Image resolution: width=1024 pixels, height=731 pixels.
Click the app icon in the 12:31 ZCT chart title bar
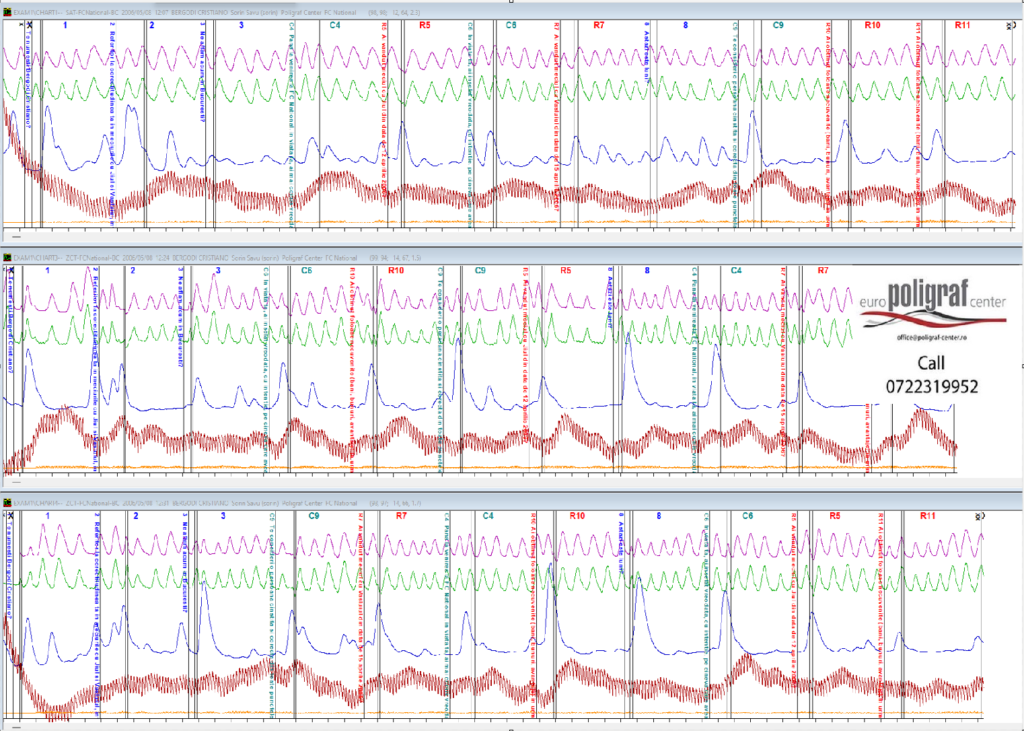(x=7, y=503)
